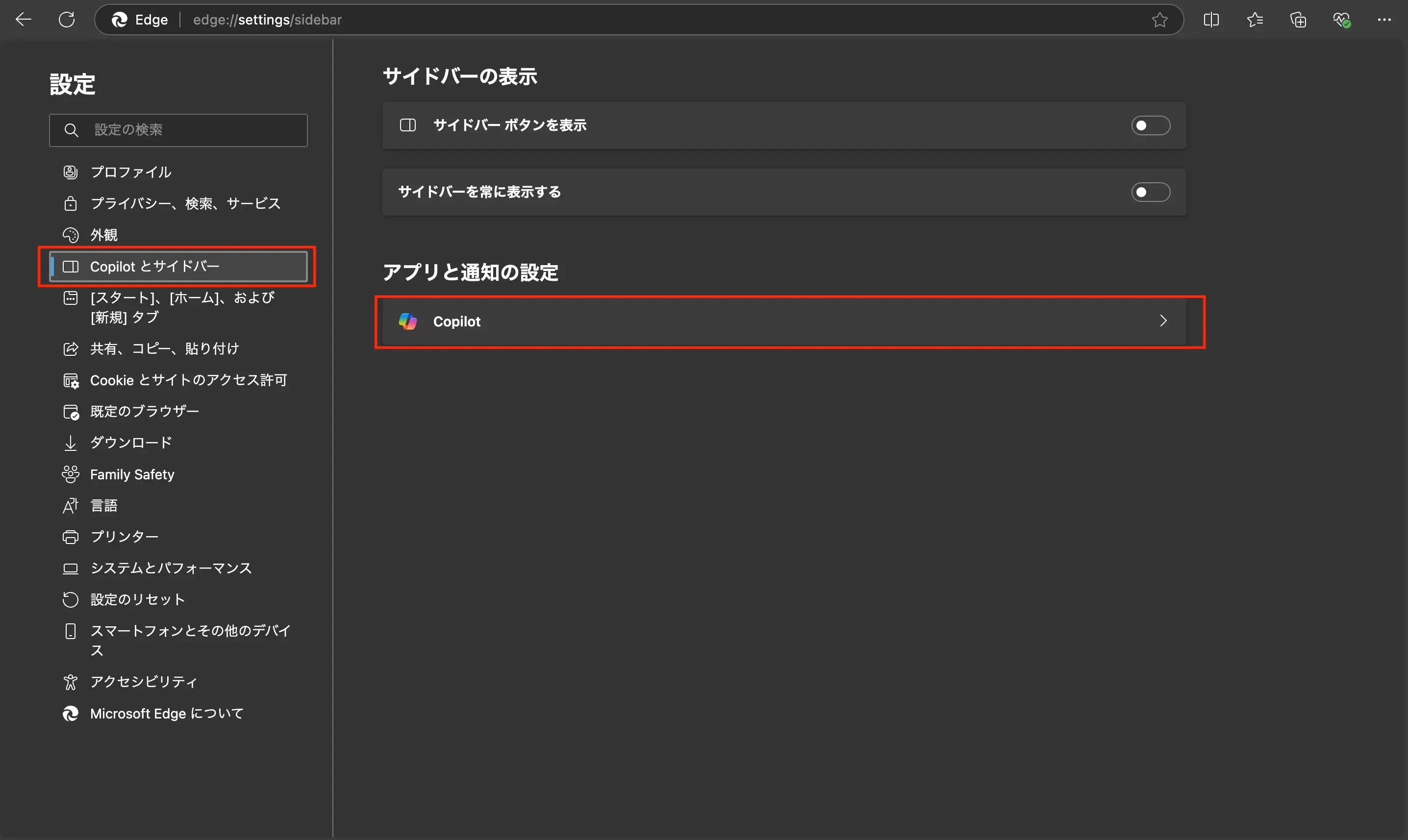Image resolution: width=1408 pixels, height=840 pixels.
Task: Expand the Copilot settings row chevron
Action: 1163,321
